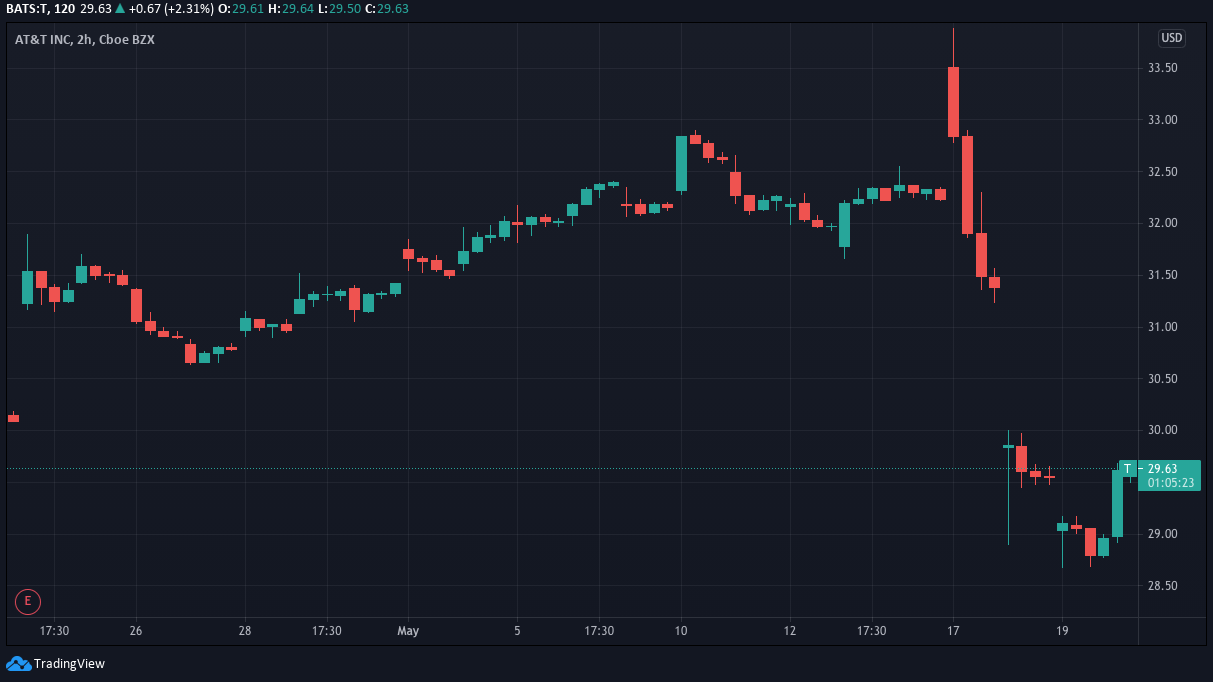The width and height of the screenshot is (1213, 682).
Task: Click the 30.50 price axis label
Action: [x=1162, y=379]
